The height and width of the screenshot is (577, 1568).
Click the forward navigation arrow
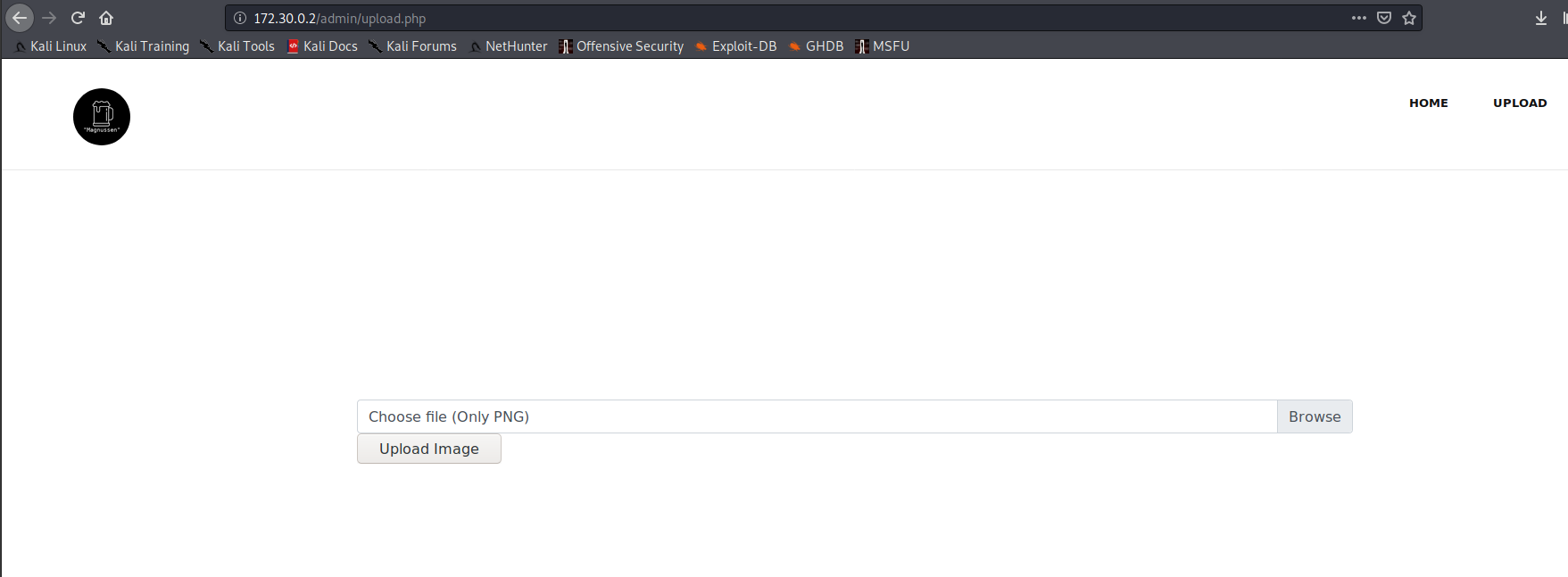(x=49, y=18)
